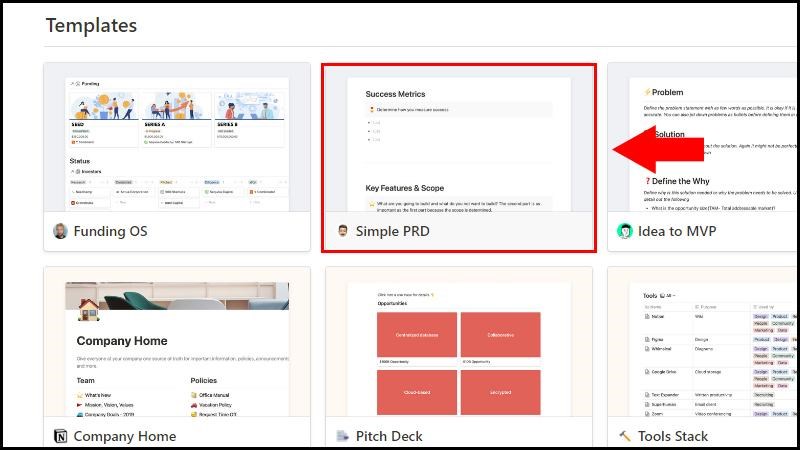The image size is (800, 450).
Task: Click the Simple PRD author avatar icon
Action: tap(343, 231)
